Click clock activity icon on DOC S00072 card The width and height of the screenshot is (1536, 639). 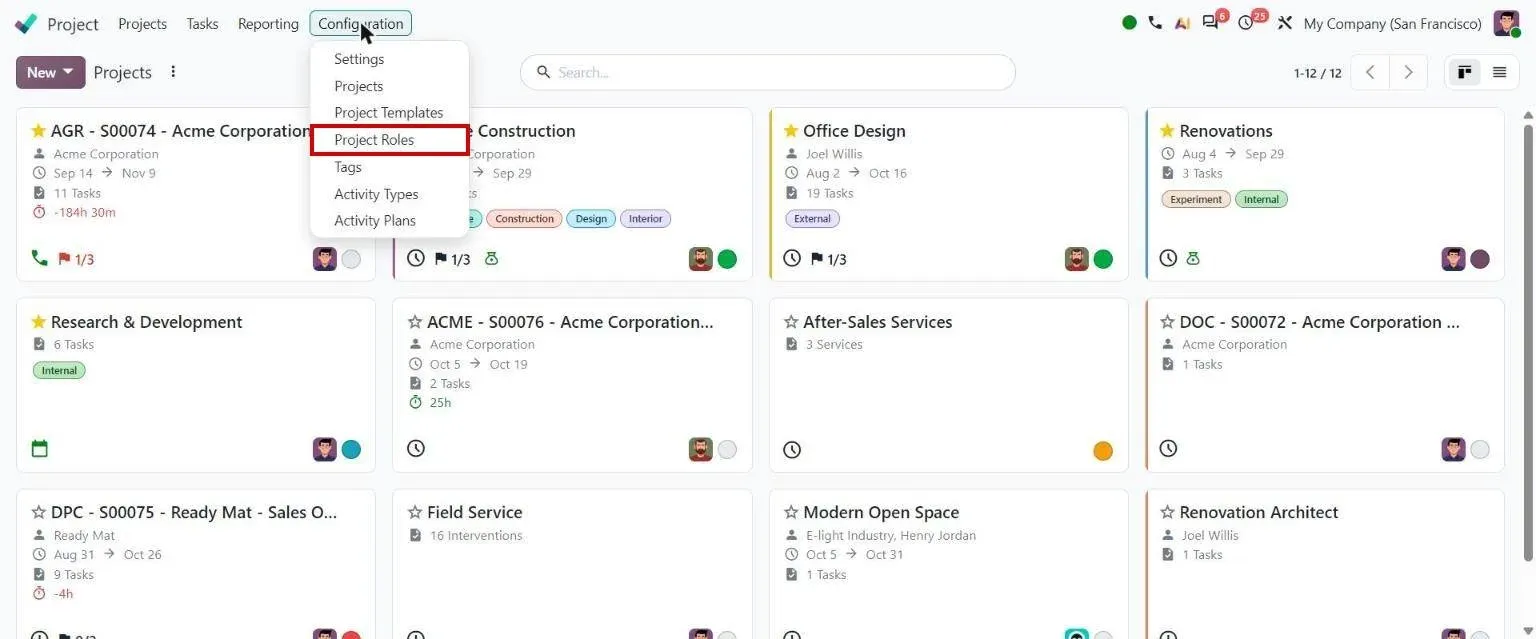[x=1168, y=449]
